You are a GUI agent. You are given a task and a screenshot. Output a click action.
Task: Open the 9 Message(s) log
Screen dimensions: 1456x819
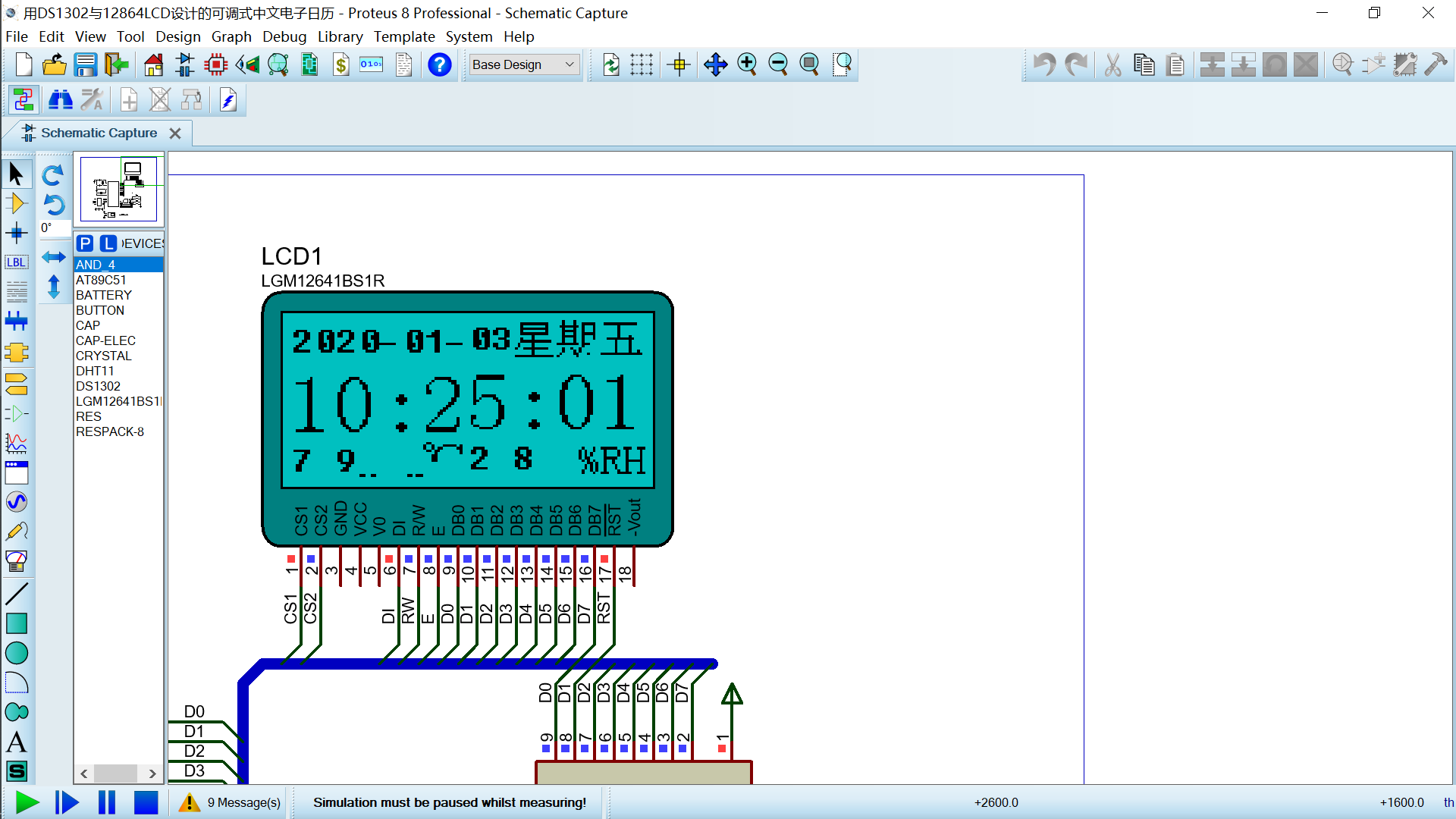tap(230, 802)
